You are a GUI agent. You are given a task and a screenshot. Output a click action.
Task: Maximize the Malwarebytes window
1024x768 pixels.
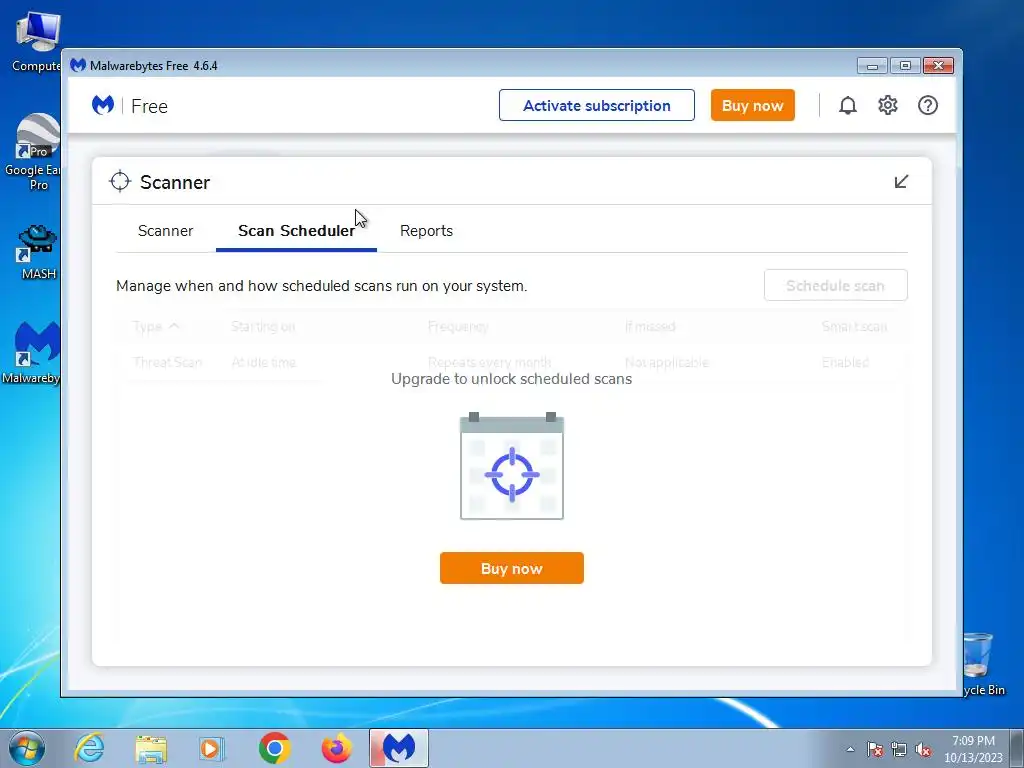[905, 65]
